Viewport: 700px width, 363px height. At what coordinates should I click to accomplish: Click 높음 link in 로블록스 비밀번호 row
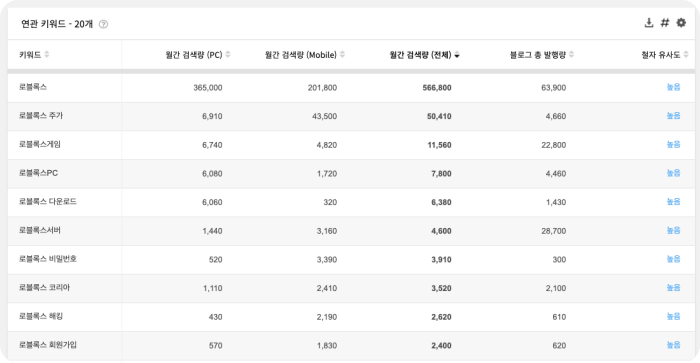pos(673,259)
